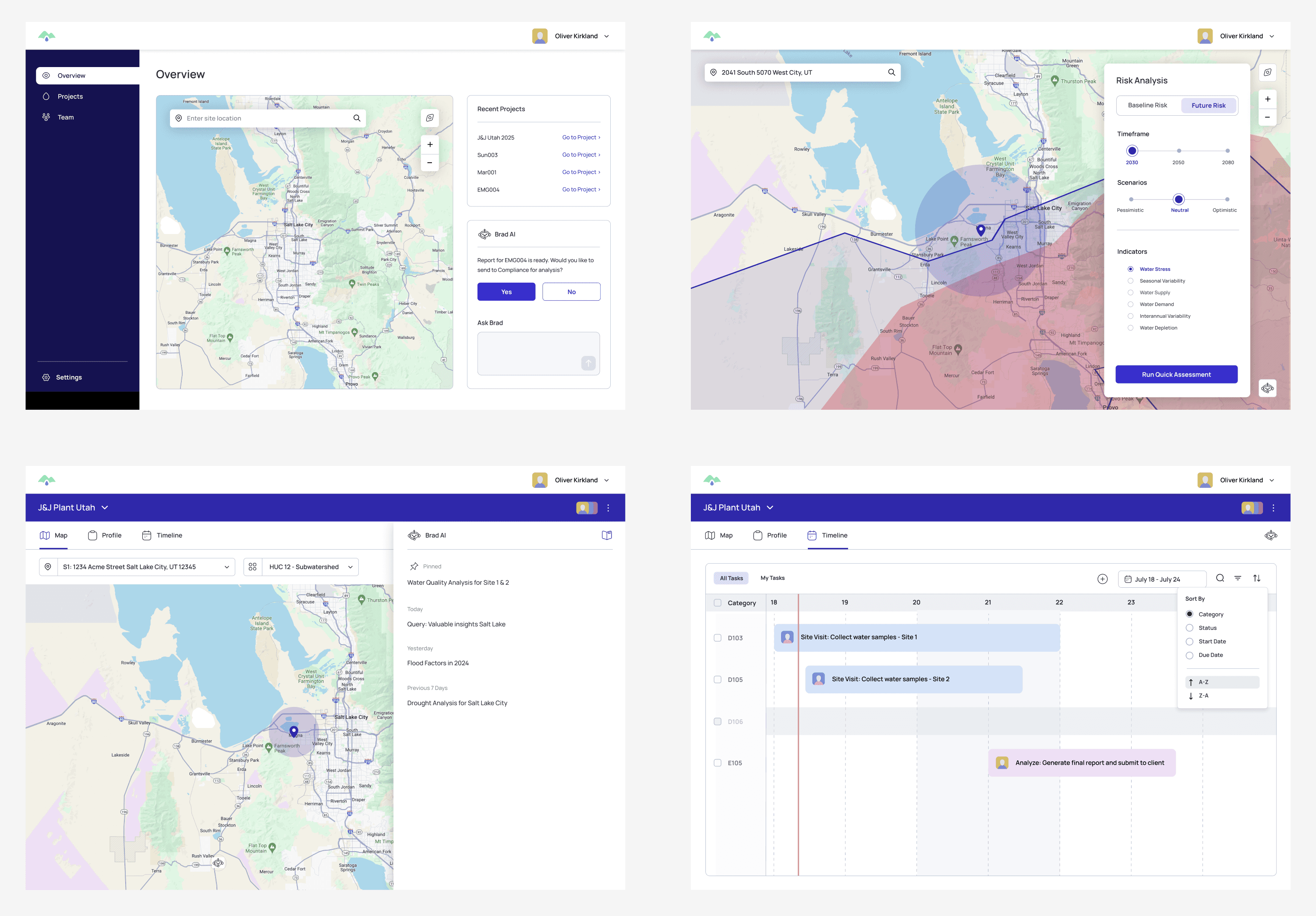Click the sort arrows icon in the Timeline toolbar
This screenshot has height=916, width=1316.
1257,578
